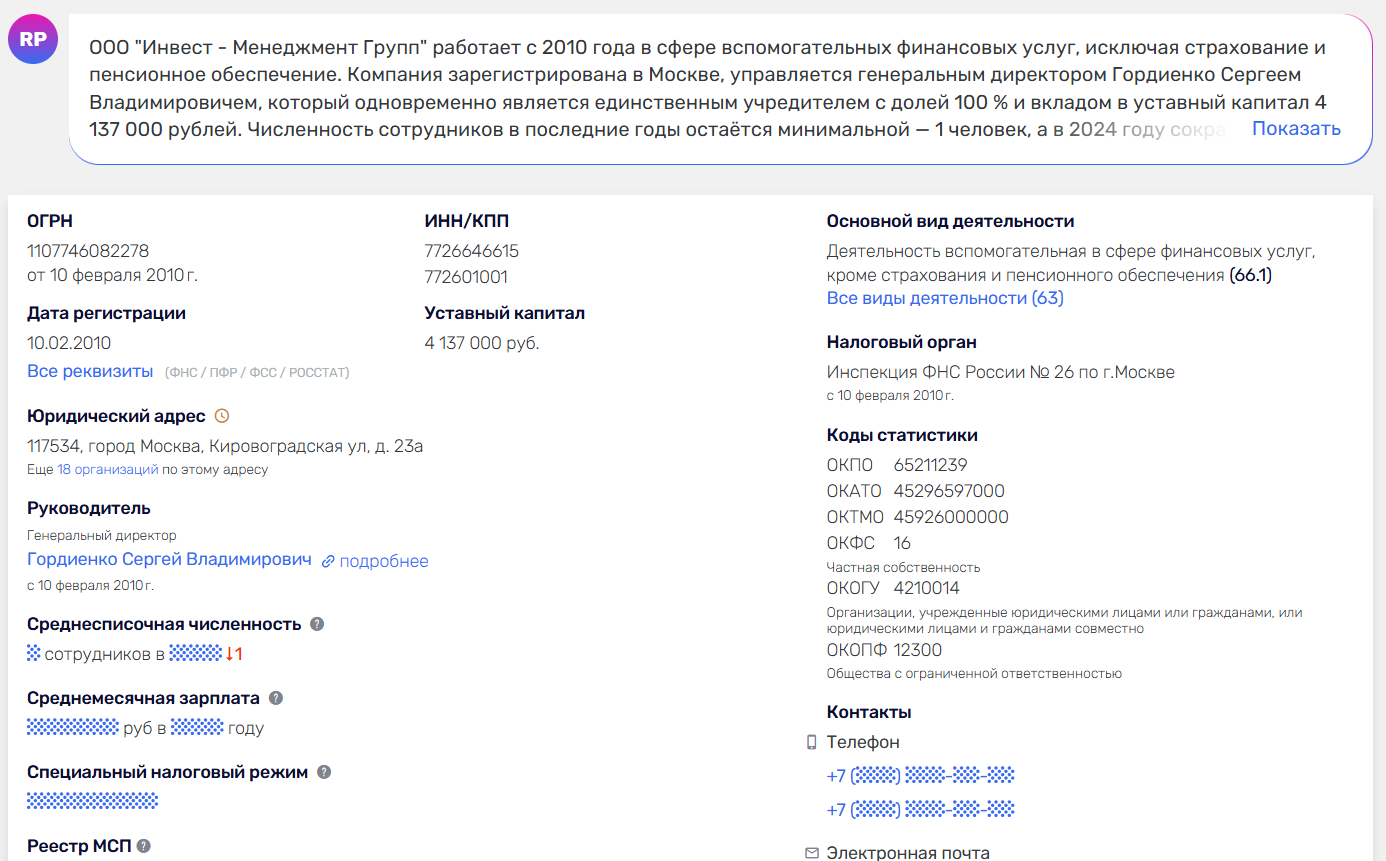1386x861 pixels.
Task: Click help icon next to Реестр МСП
Action: (x=144, y=846)
